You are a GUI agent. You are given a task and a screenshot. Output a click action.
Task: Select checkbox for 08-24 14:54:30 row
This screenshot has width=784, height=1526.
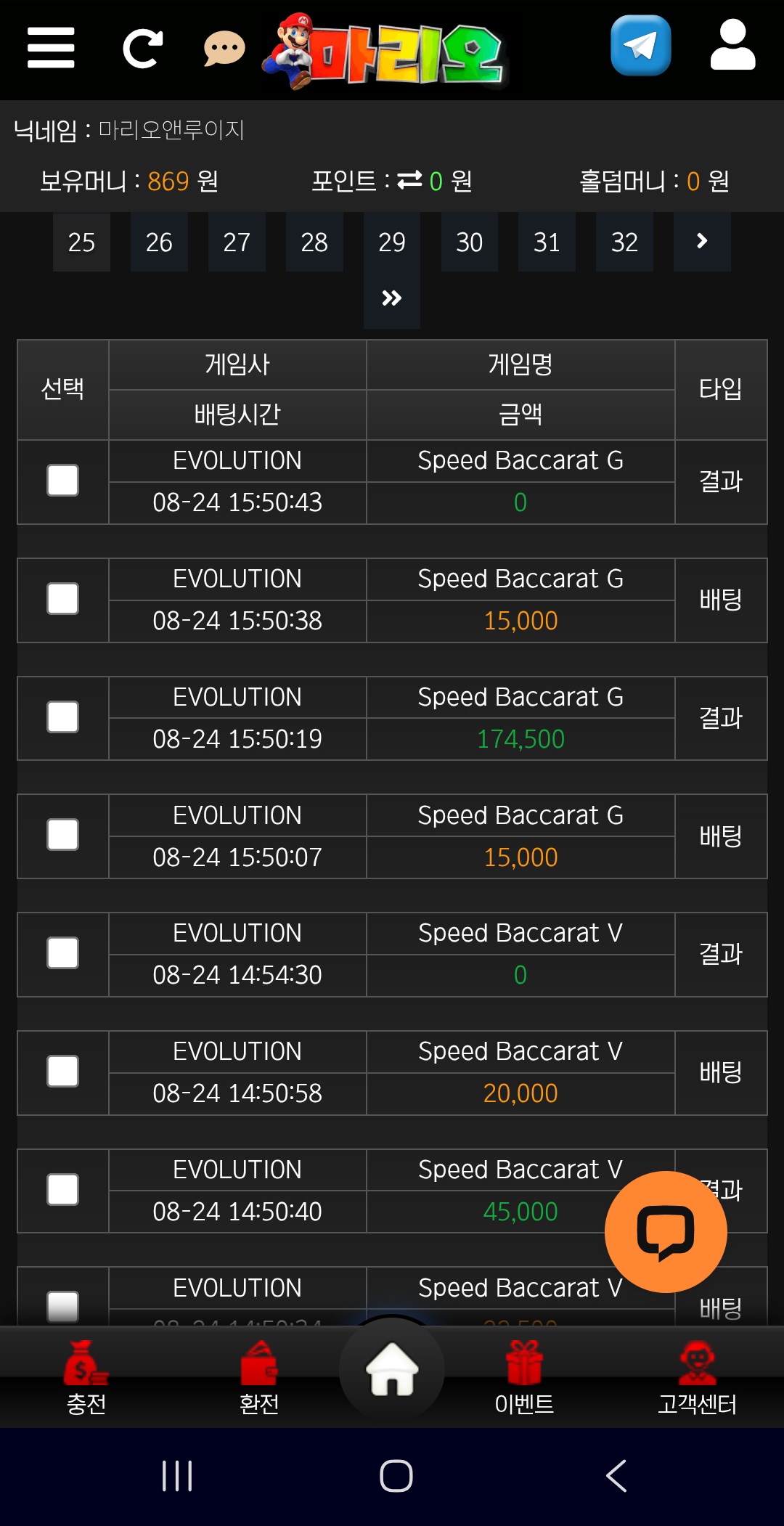click(62, 953)
